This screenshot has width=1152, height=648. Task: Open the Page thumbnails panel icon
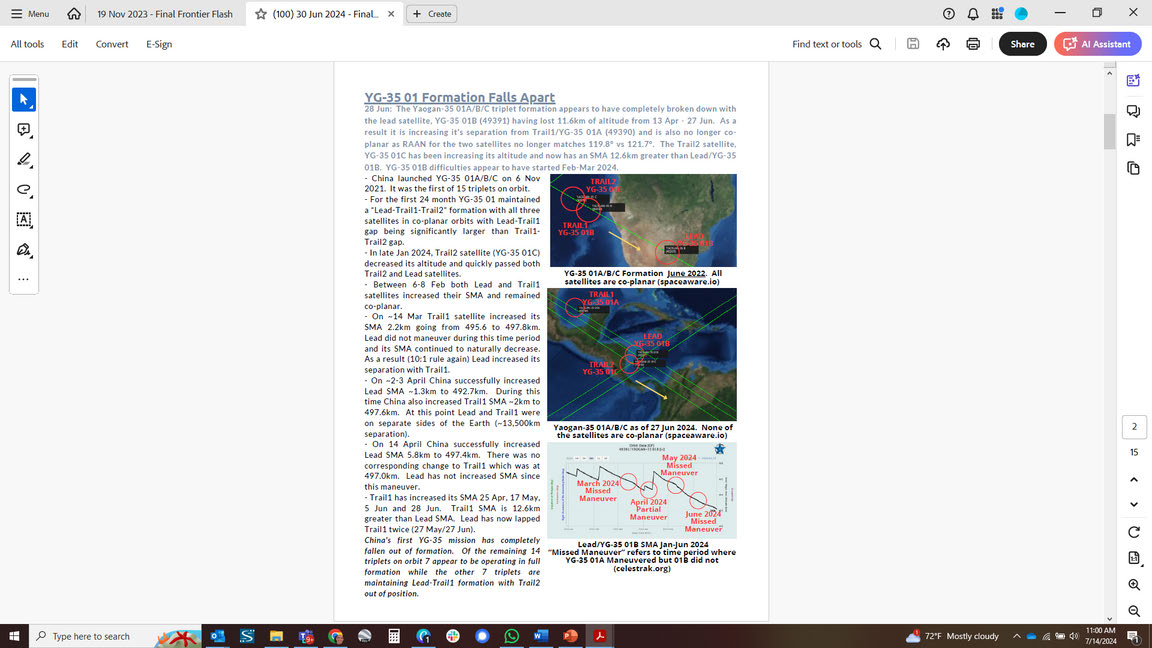[x=1134, y=168]
